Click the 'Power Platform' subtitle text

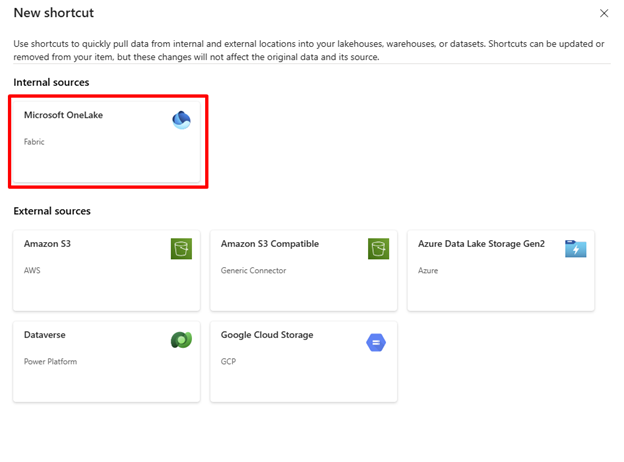coord(51,361)
